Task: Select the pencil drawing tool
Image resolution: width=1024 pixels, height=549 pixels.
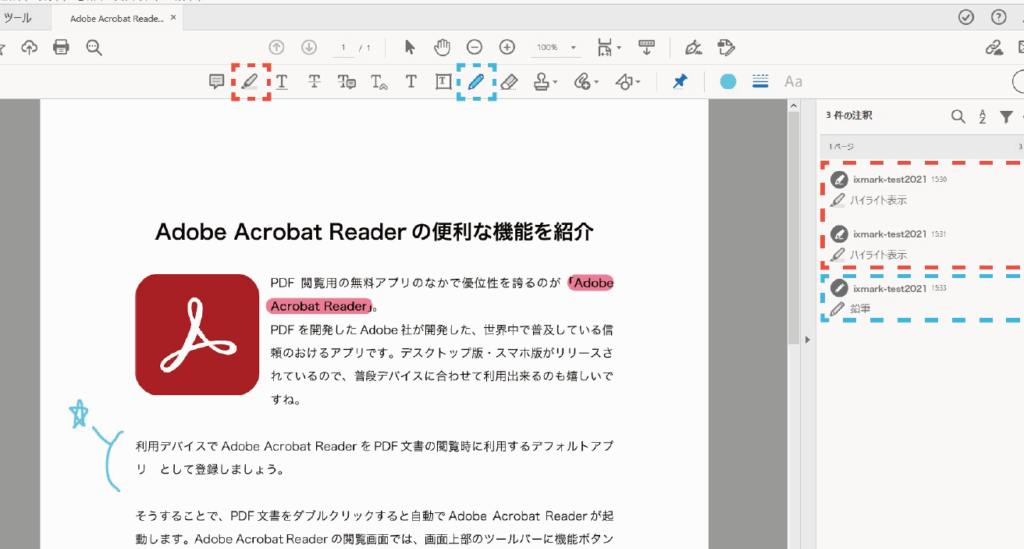Action: 476,82
